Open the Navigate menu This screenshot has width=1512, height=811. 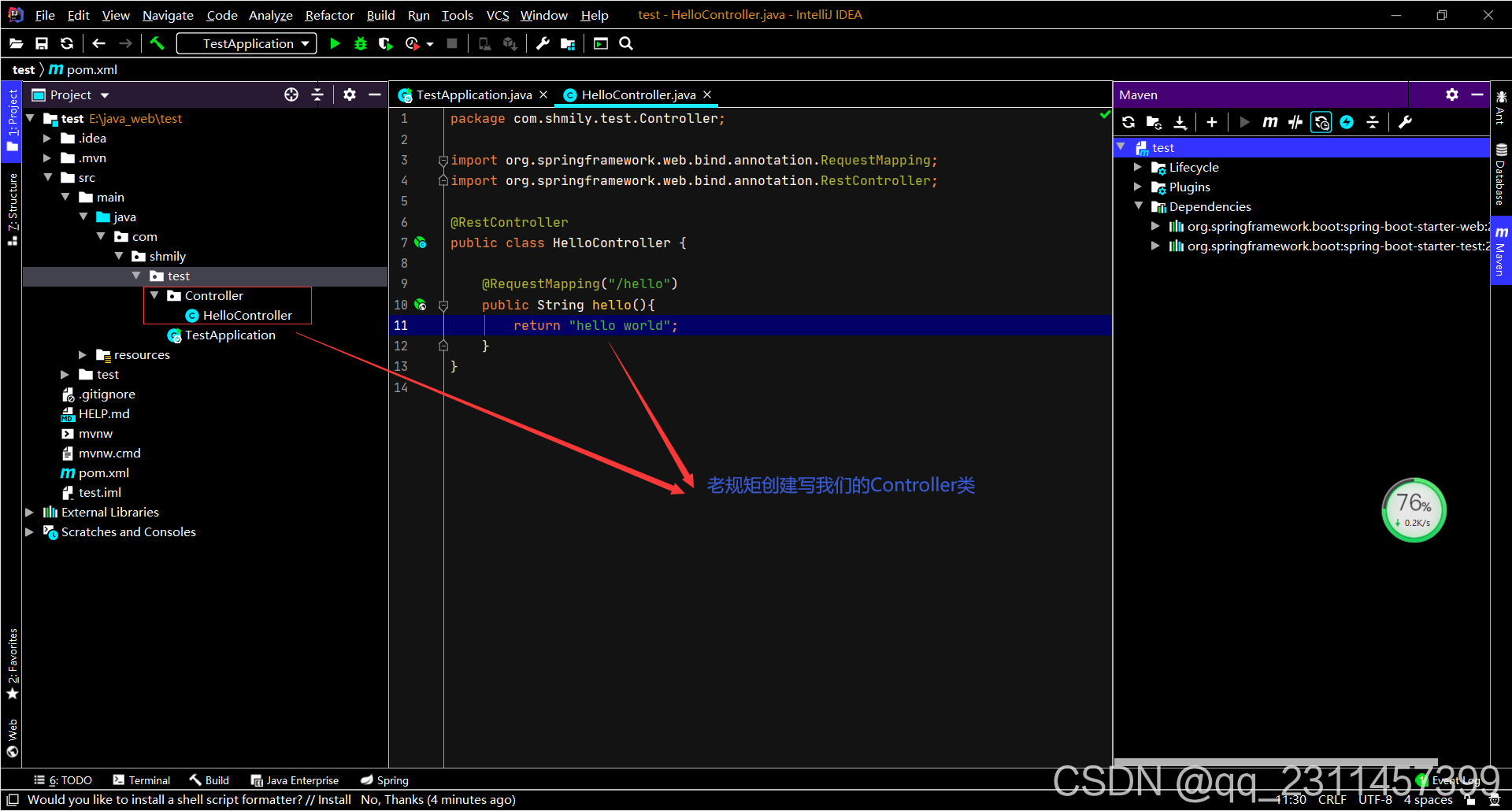click(x=168, y=15)
